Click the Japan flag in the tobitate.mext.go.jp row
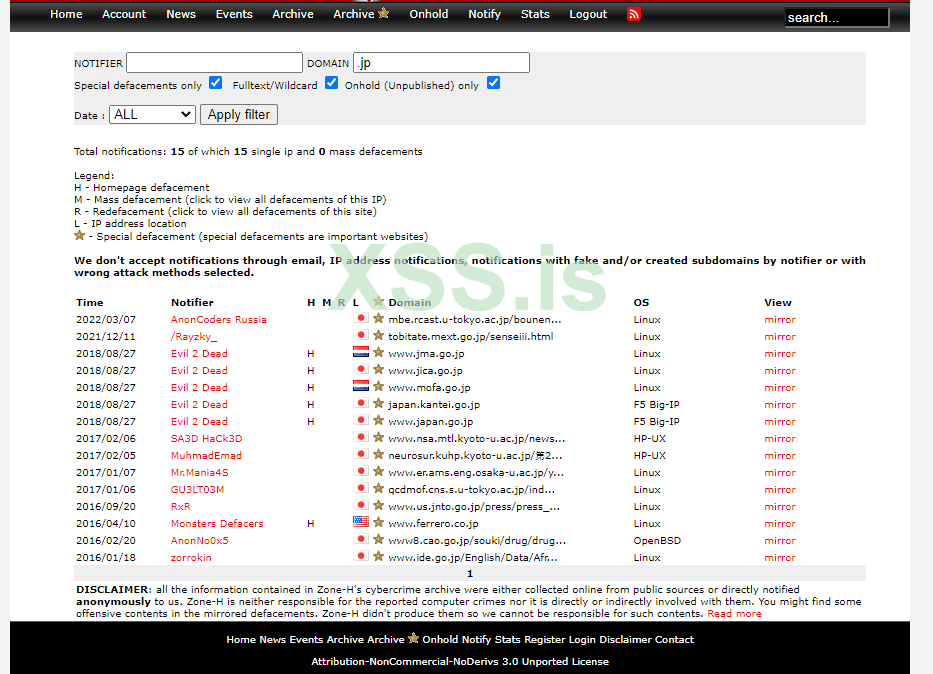Image resolution: width=933 pixels, height=674 pixels. tap(361, 335)
